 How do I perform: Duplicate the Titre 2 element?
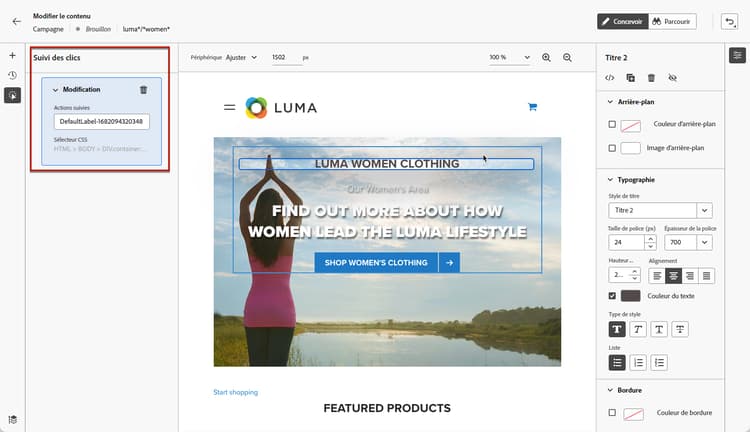coord(630,78)
